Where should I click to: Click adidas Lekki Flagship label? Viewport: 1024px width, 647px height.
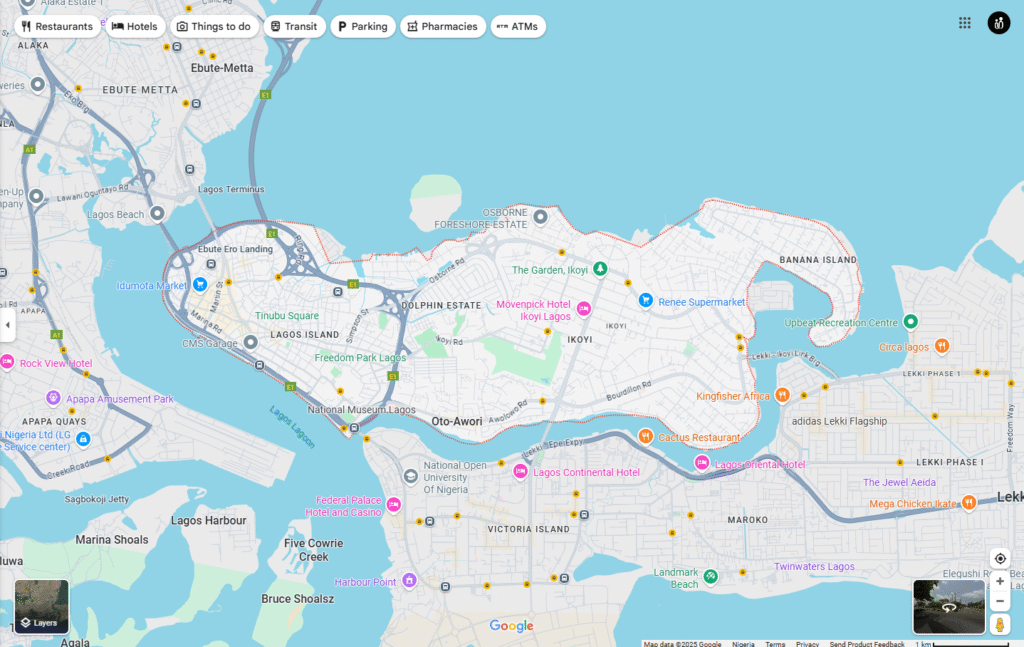pos(839,422)
